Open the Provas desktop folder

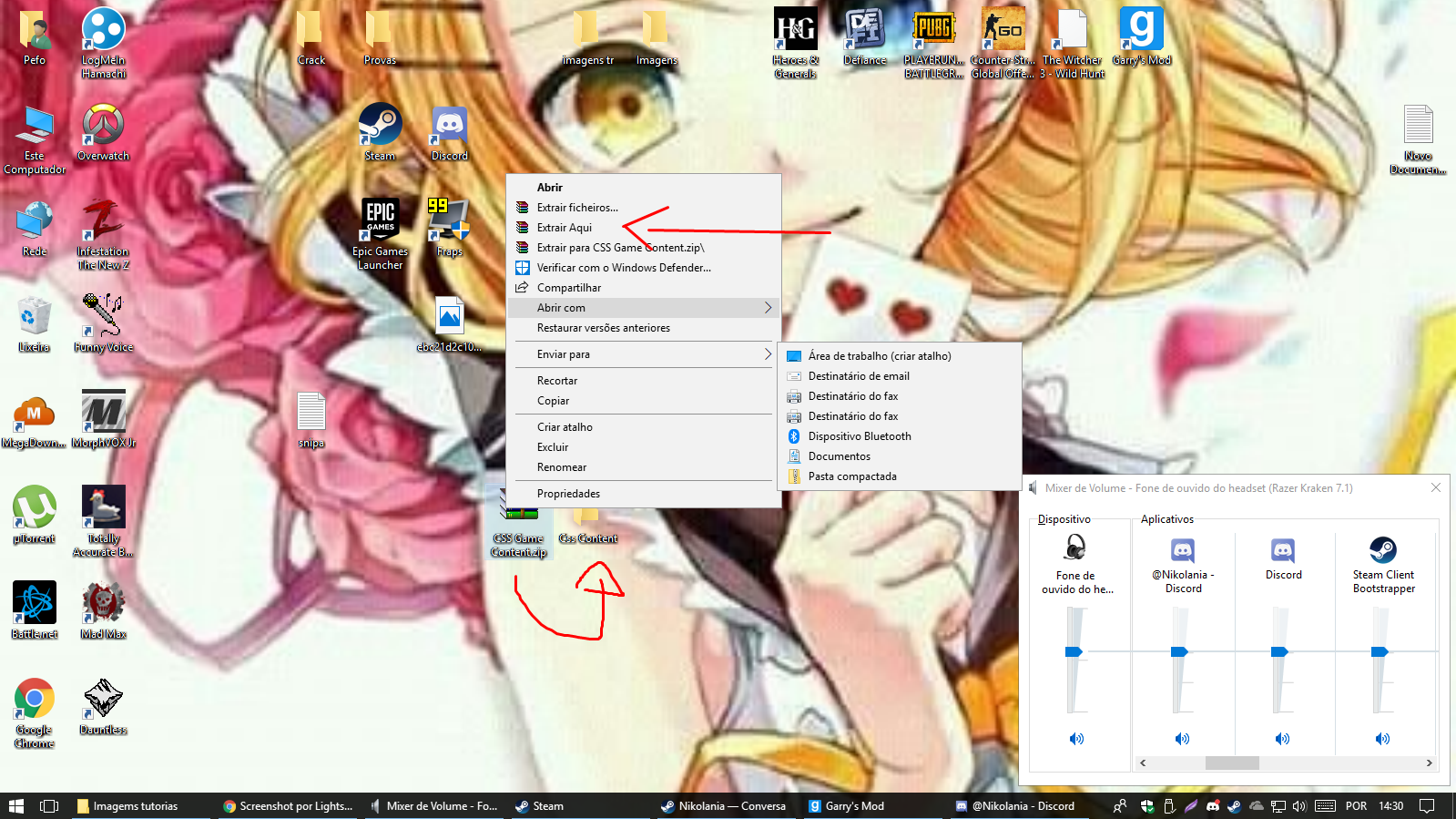(380, 36)
